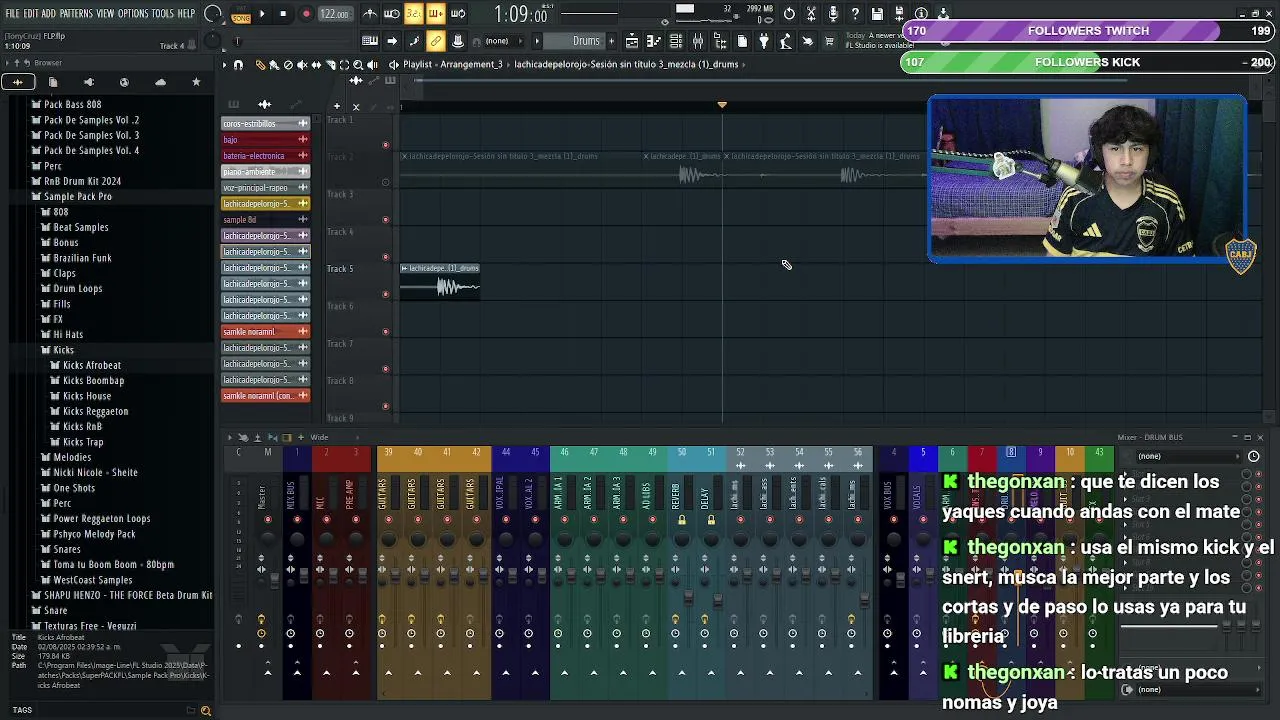The width and height of the screenshot is (1280, 720).
Task: Mute Track 1 in the playlist
Action: pyautogui.click(x=386, y=145)
